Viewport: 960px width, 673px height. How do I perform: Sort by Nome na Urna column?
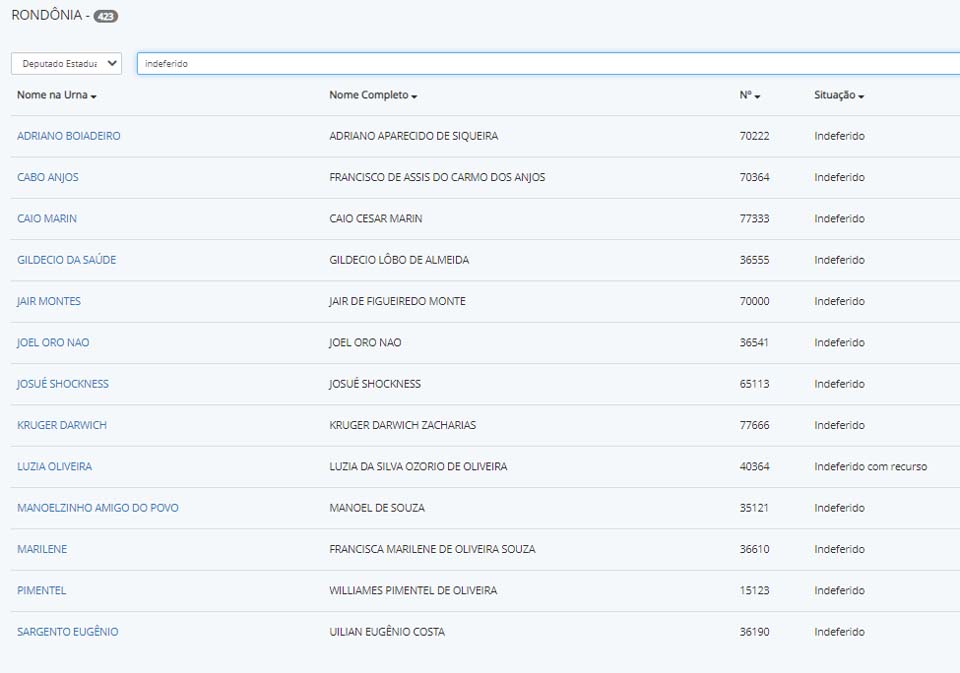tap(56, 95)
